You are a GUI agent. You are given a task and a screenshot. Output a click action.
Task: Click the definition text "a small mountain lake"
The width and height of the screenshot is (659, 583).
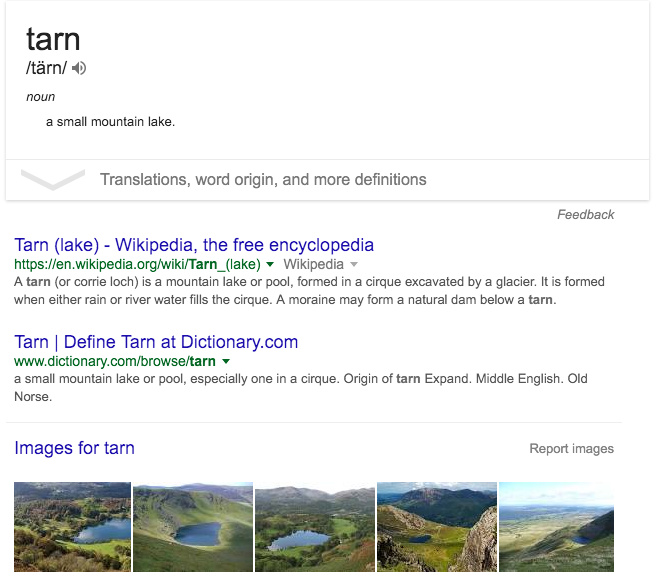tap(110, 122)
